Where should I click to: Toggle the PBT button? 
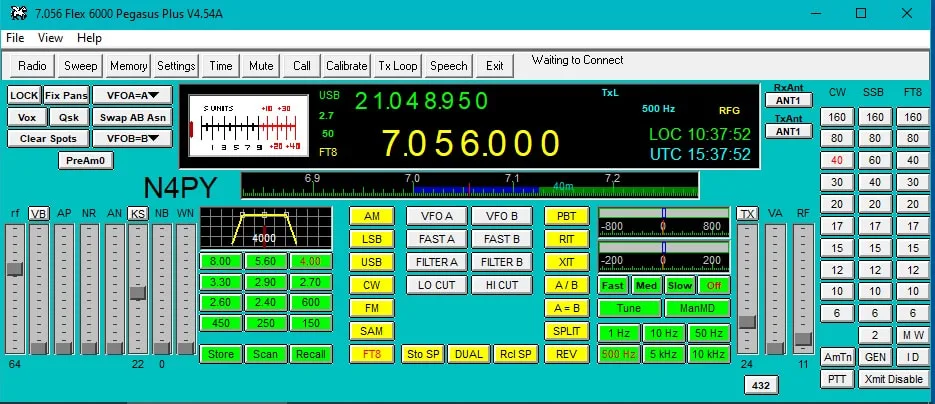click(x=566, y=216)
